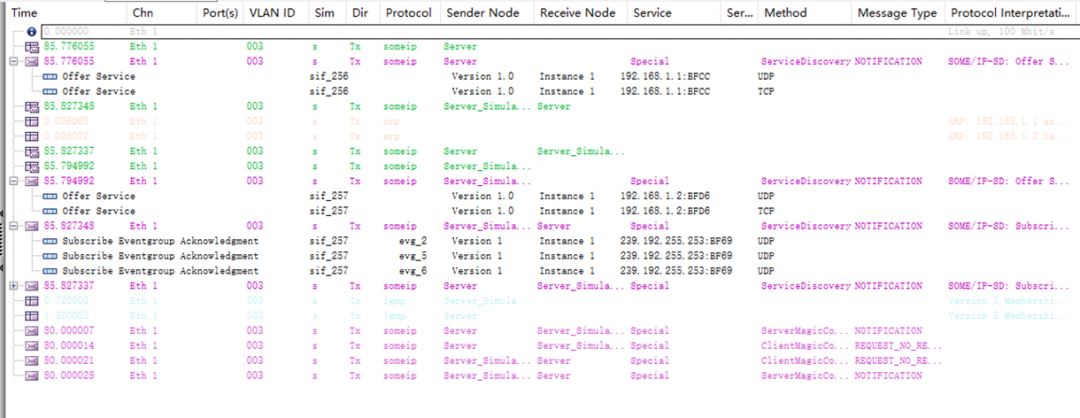Screen dimensions: 1080x418
Task: Click the envelope icon of the 80.000014 row
Action: 32,346
